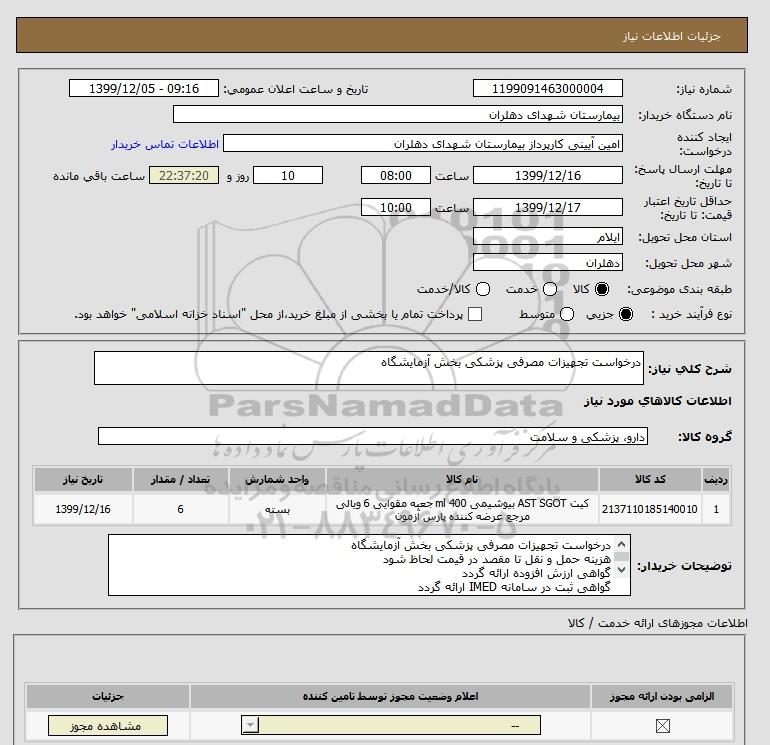Screen dimensions: 770x745
Task: Select the کالا/خدمت radio button
Action: (x=483, y=289)
